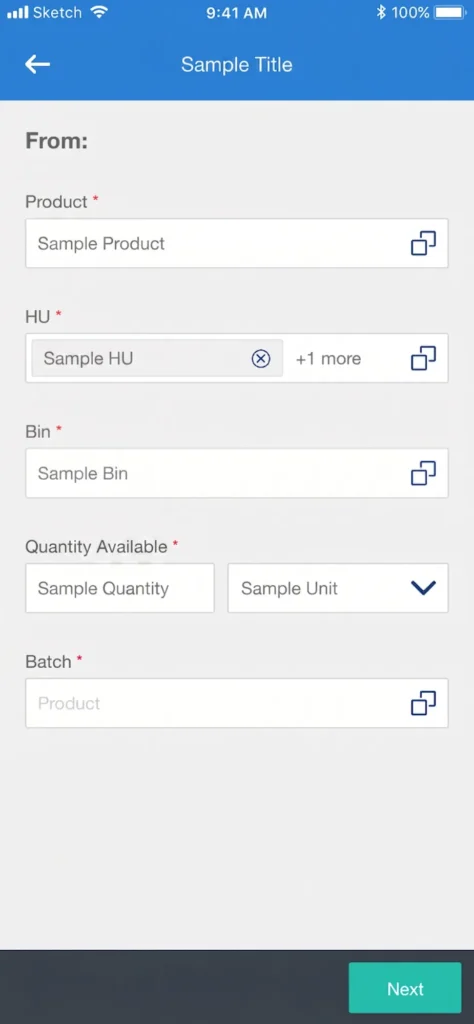Image resolution: width=474 pixels, height=1024 pixels.
Task: Open value help icon for Batch field
Action: pos(423,703)
